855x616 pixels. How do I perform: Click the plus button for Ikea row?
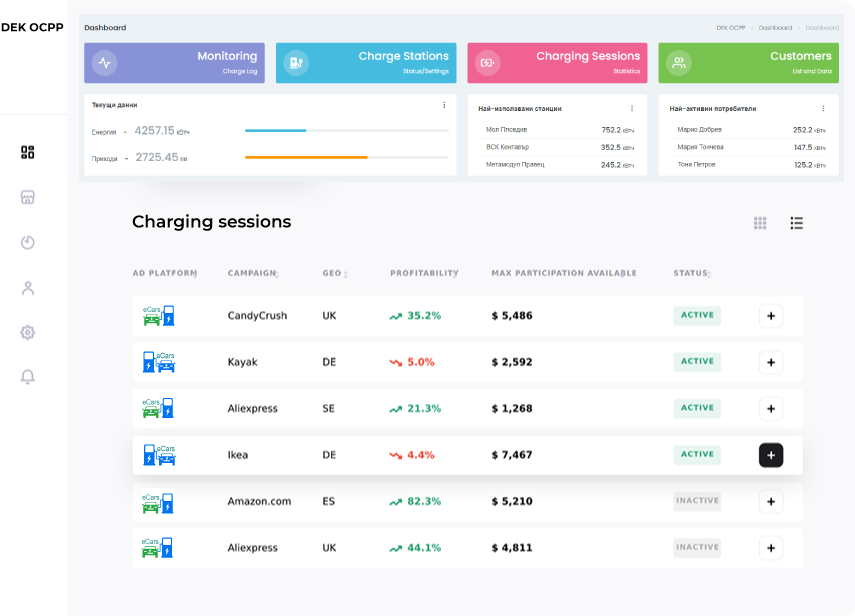[770, 455]
